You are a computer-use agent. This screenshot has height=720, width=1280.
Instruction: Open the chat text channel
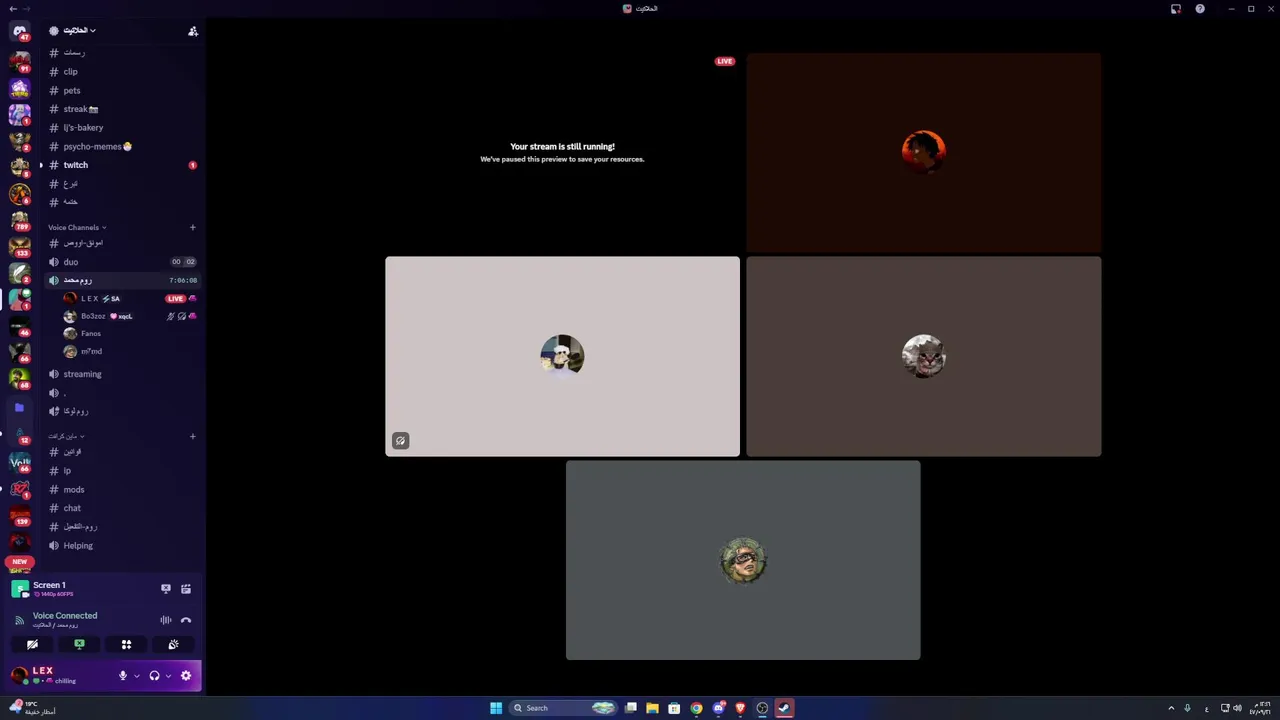(x=122, y=508)
